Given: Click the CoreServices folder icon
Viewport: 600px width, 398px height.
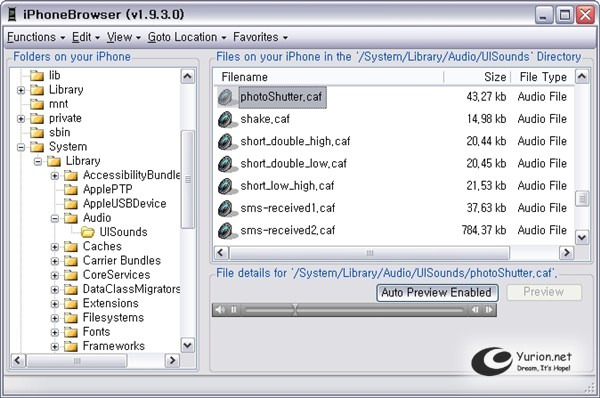Looking at the screenshot, I should (x=71, y=275).
